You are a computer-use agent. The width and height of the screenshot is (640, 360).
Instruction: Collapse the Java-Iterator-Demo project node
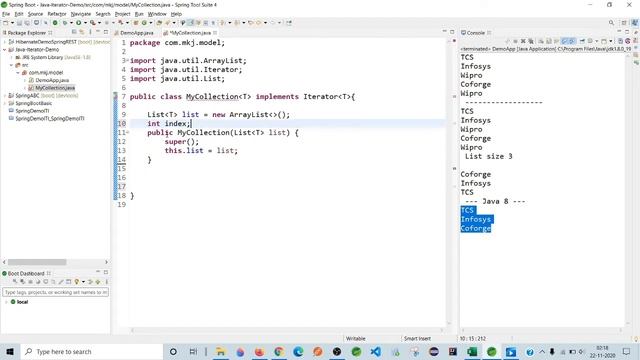click(4, 50)
